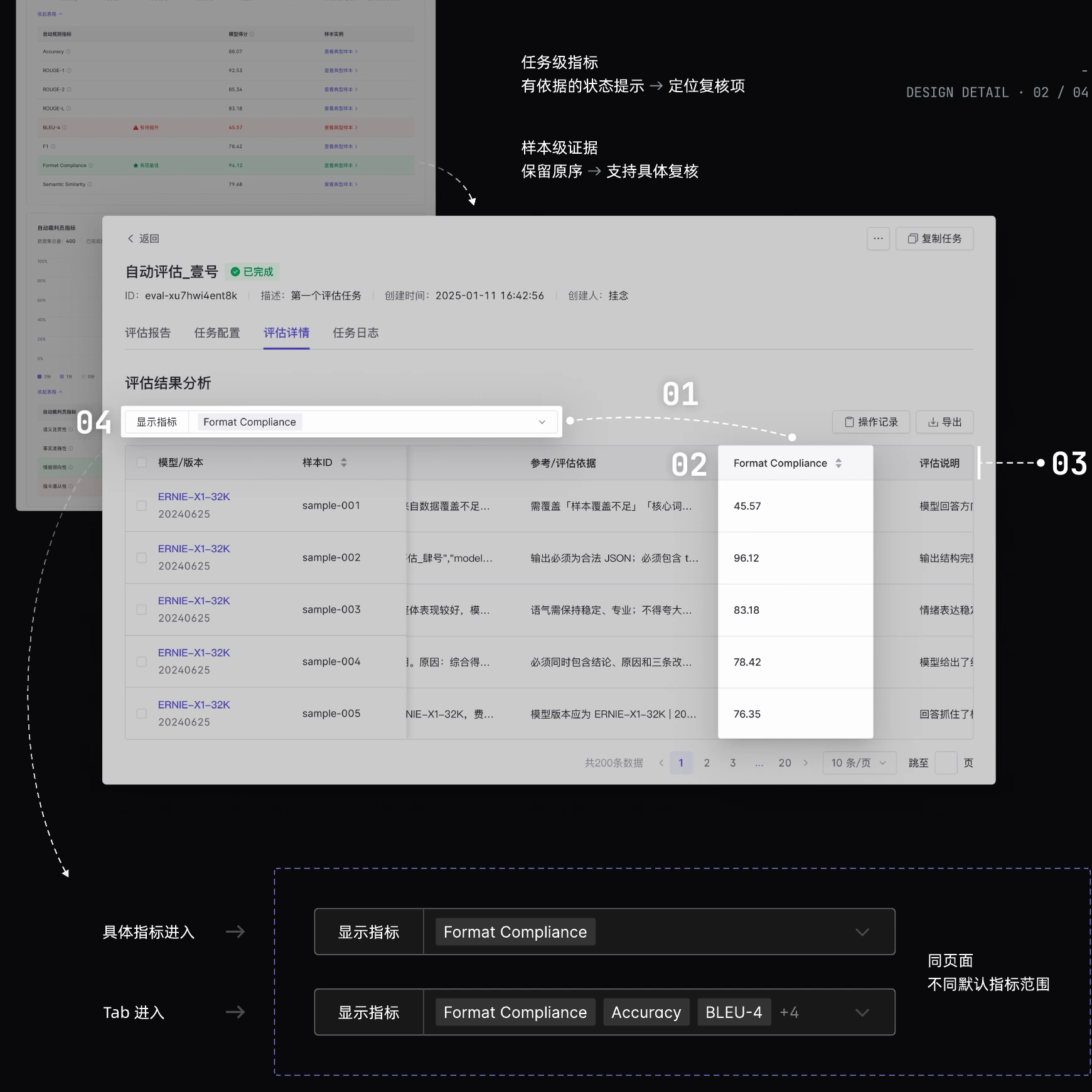Click the 已完成 status badge
This screenshot has height=1092, width=1092.
252,272
